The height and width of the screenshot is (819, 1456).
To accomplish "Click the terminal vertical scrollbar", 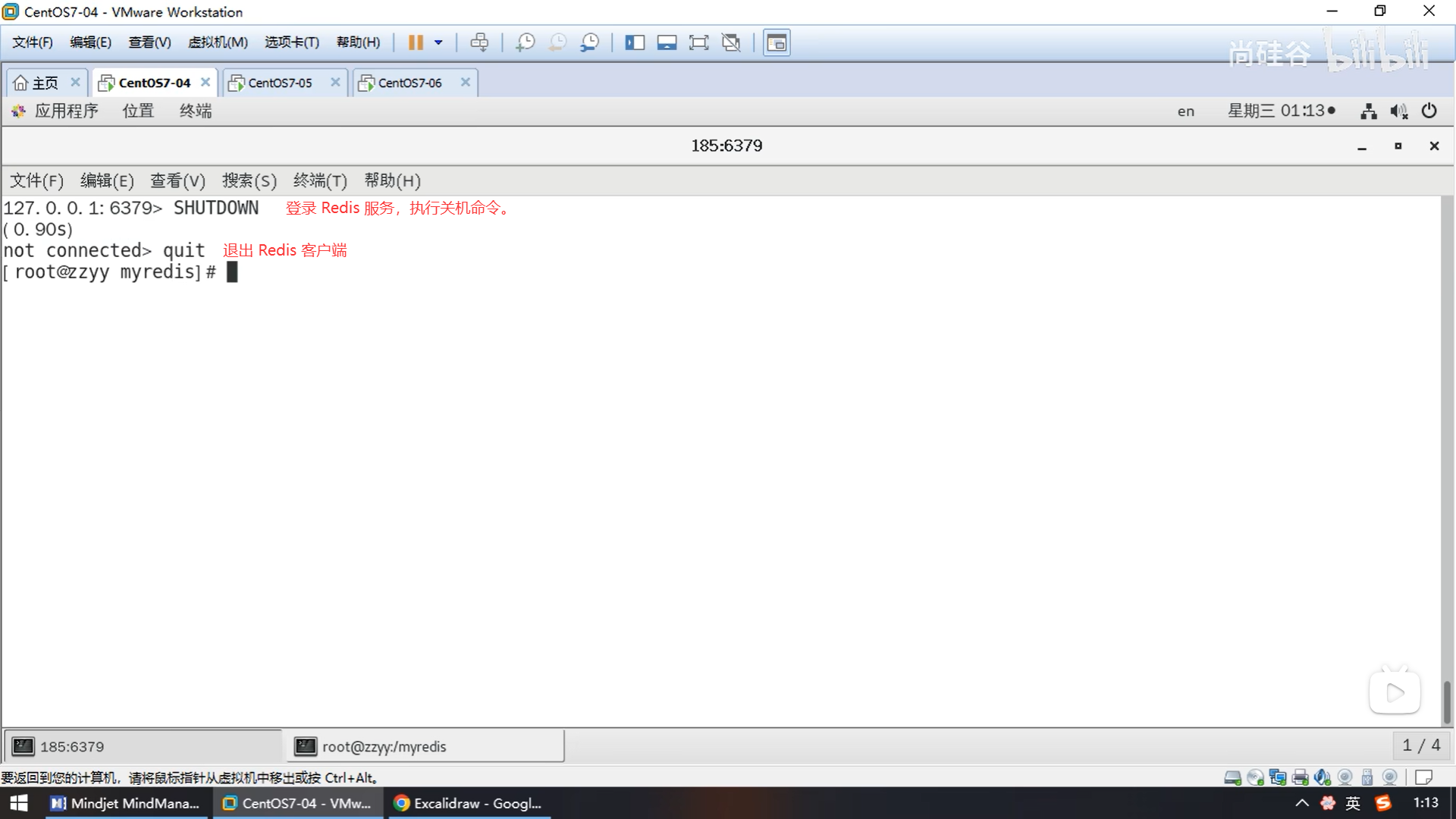I will point(1447,701).
